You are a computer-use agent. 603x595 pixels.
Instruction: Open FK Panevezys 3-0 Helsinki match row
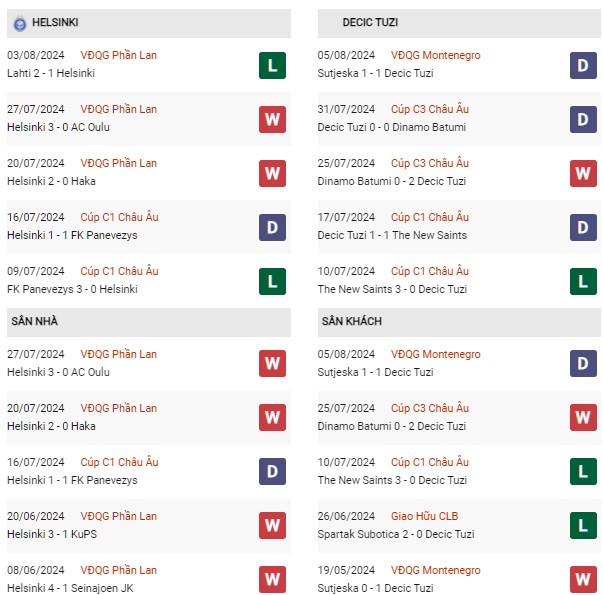[x=149, y=280]
